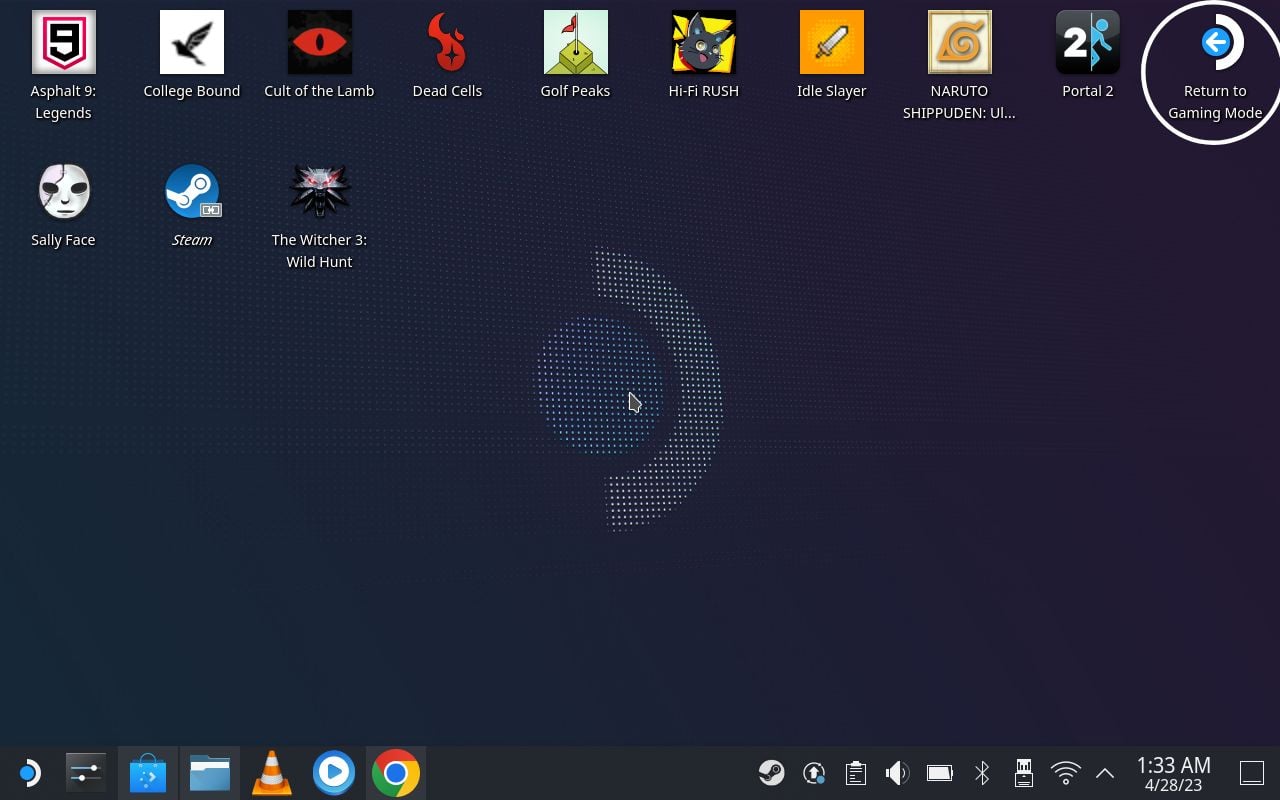Viewport: 1280px width, 800px height.
Task: Click the blue play-button app in the taskbar
Action: coord(334,773)
